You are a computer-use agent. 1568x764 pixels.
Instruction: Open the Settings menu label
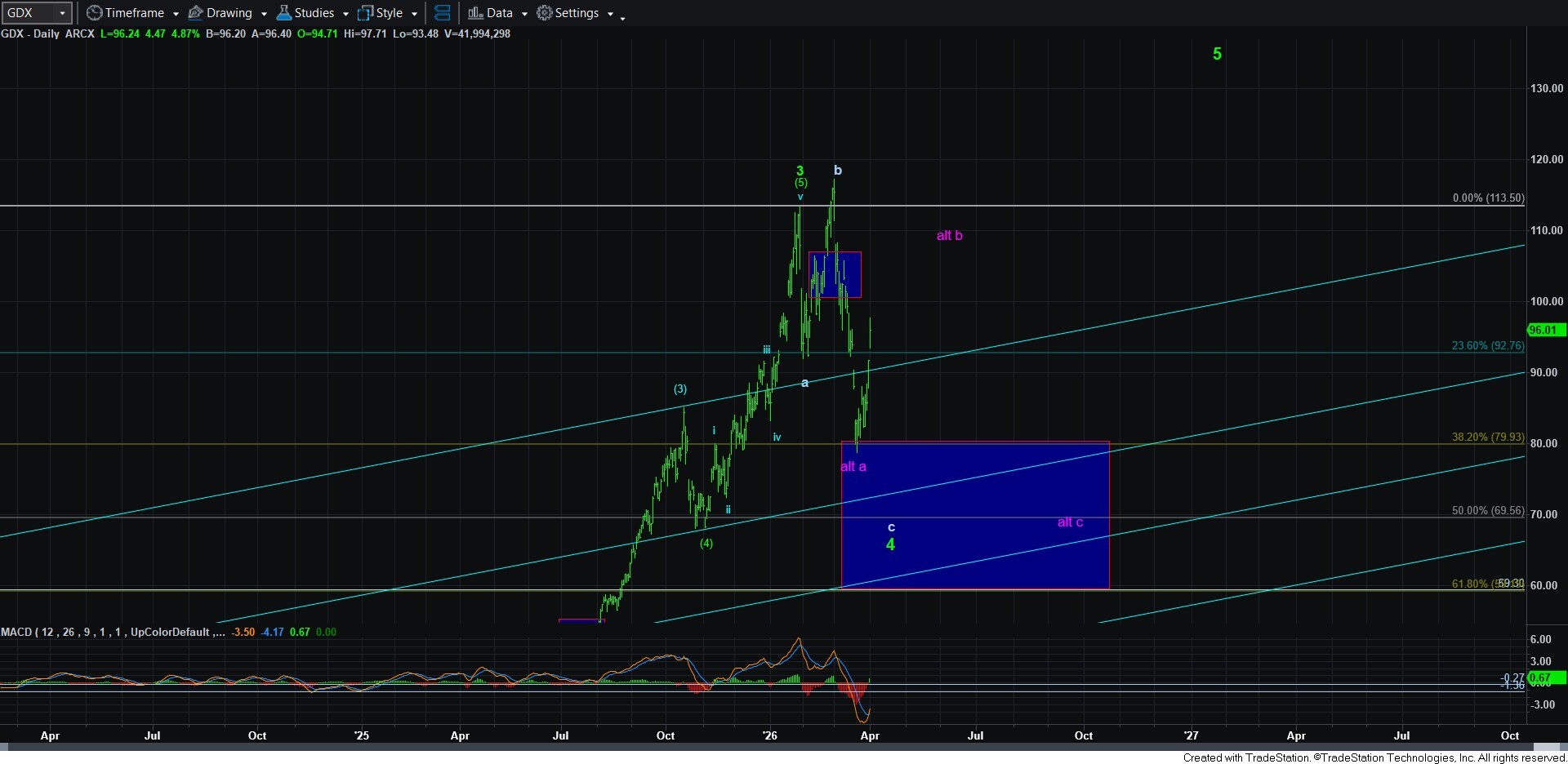click(577, 13)
